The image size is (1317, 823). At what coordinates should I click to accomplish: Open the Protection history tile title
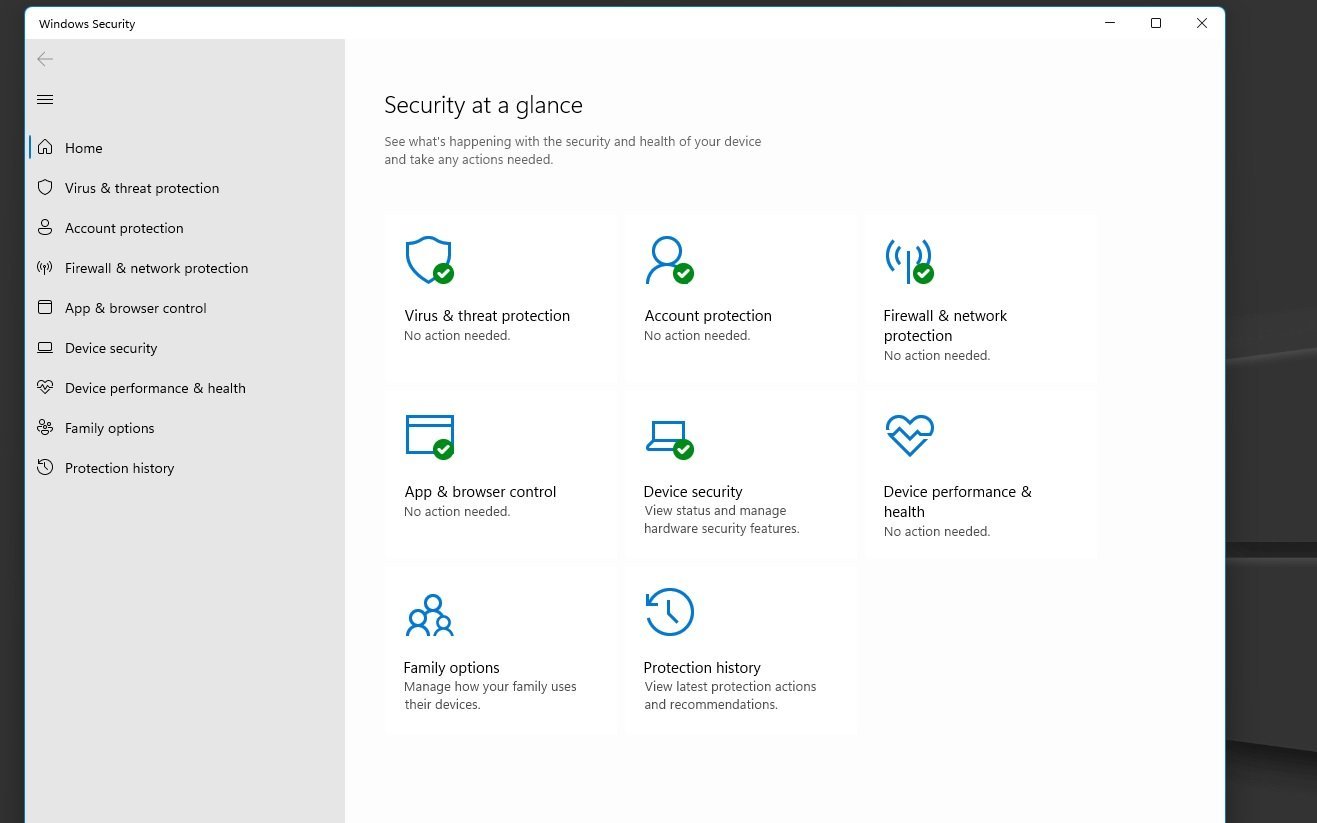tap(702, 668)
